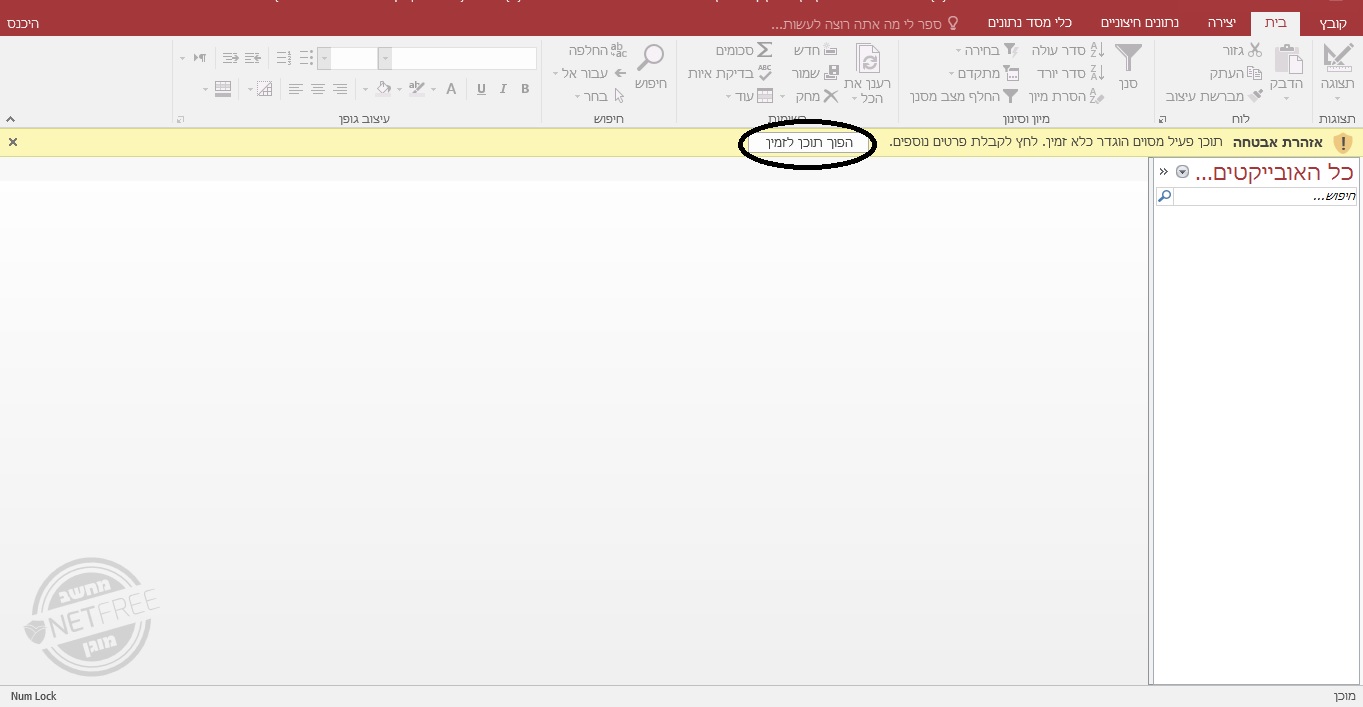Decrease indent level

point(230,58)
